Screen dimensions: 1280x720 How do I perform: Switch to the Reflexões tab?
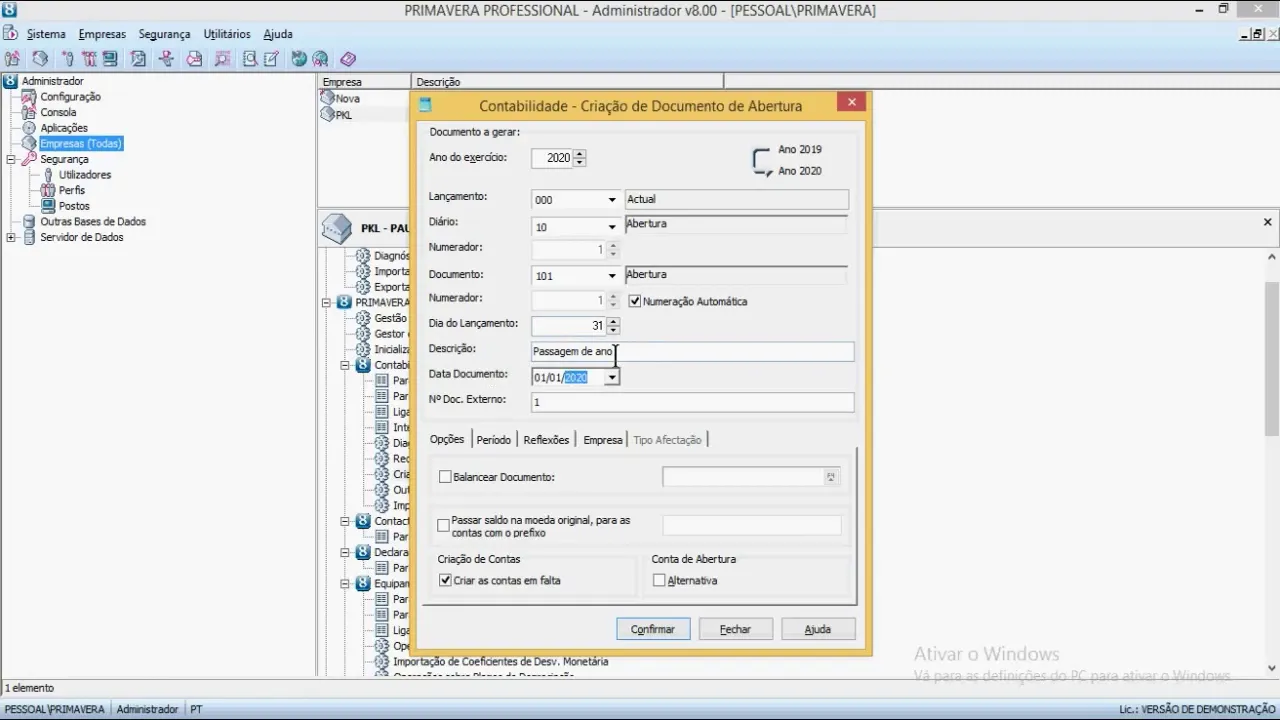point(546,440)
